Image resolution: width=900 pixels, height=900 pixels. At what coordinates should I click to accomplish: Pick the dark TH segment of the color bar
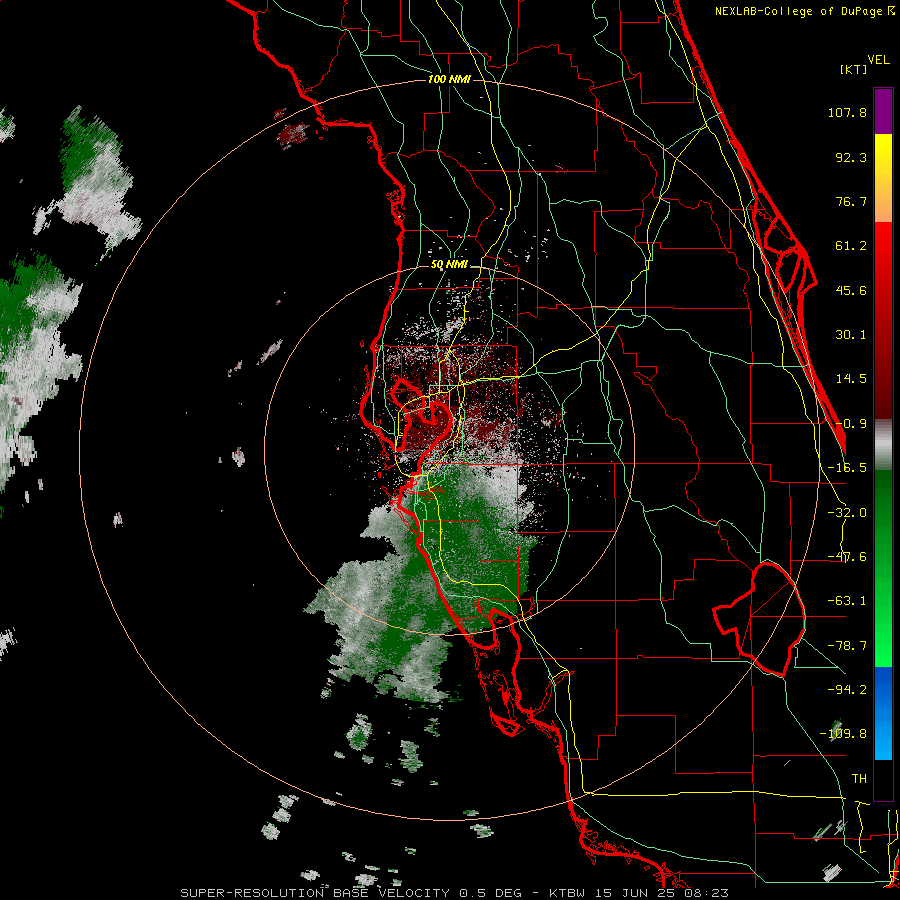click(x=883, y=779)
